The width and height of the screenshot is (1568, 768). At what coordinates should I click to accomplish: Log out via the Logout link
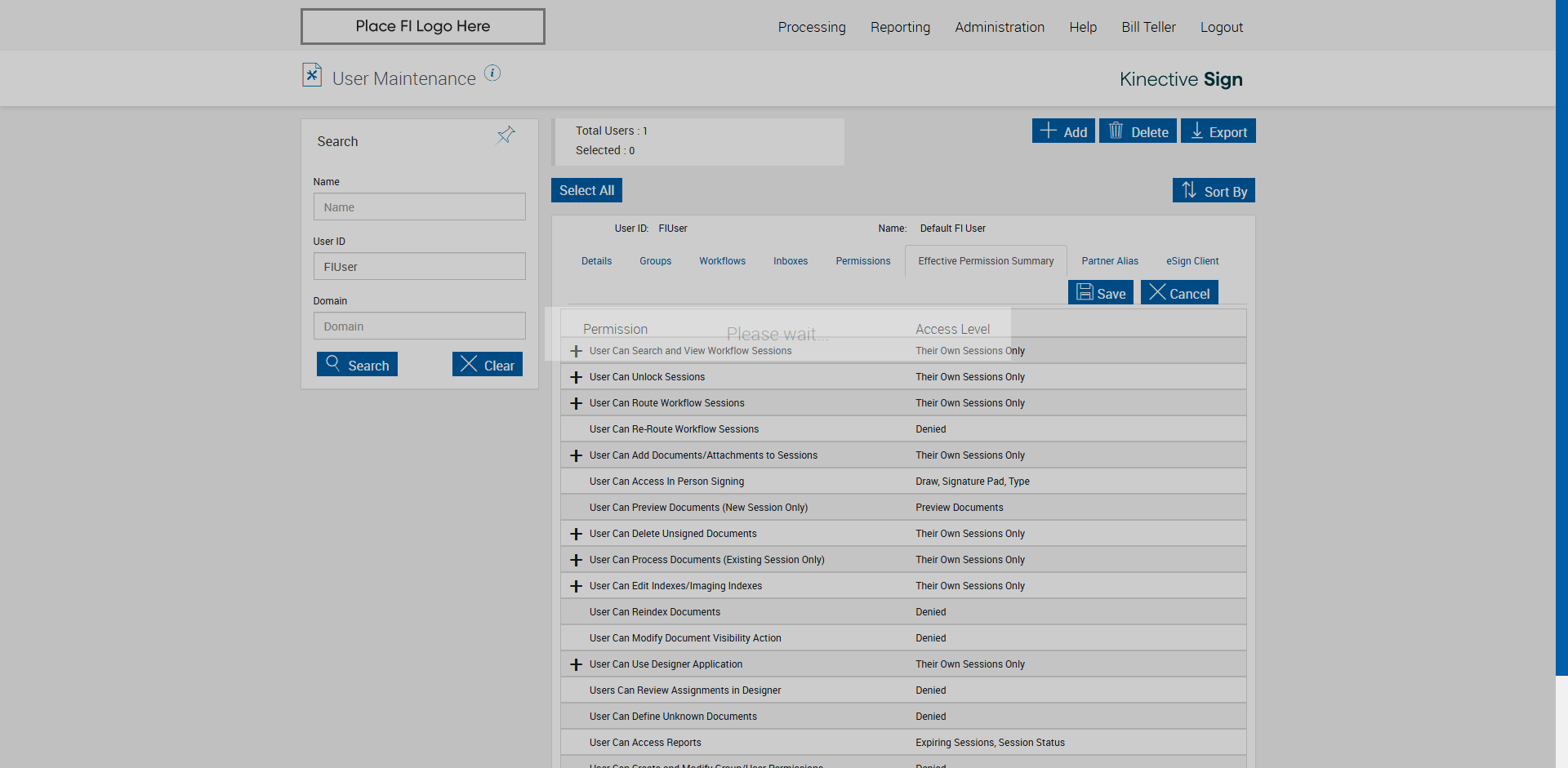click(x=1222, y=27)
